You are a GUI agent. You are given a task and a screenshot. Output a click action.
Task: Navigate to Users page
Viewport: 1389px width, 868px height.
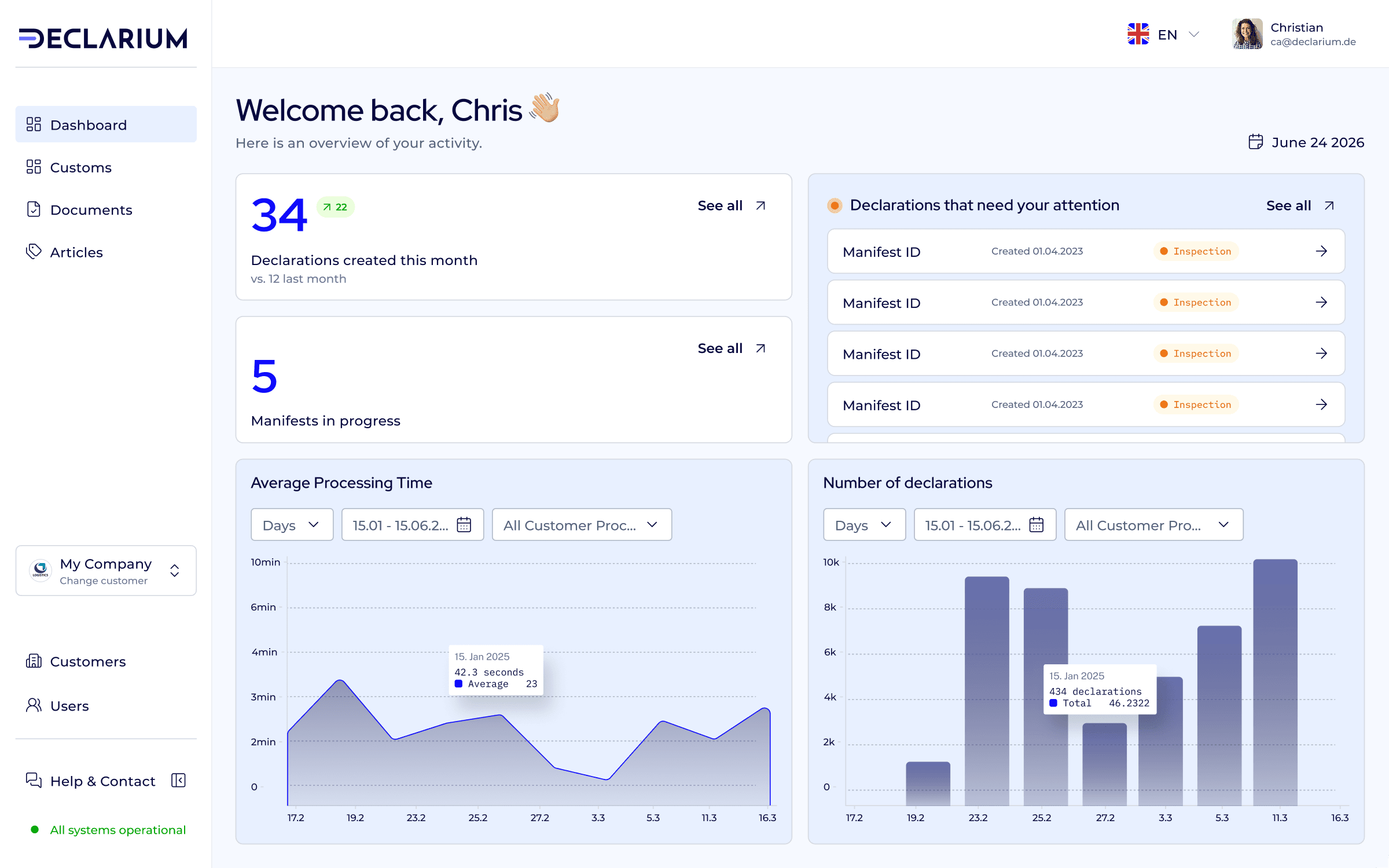click(x=69, y=706)
